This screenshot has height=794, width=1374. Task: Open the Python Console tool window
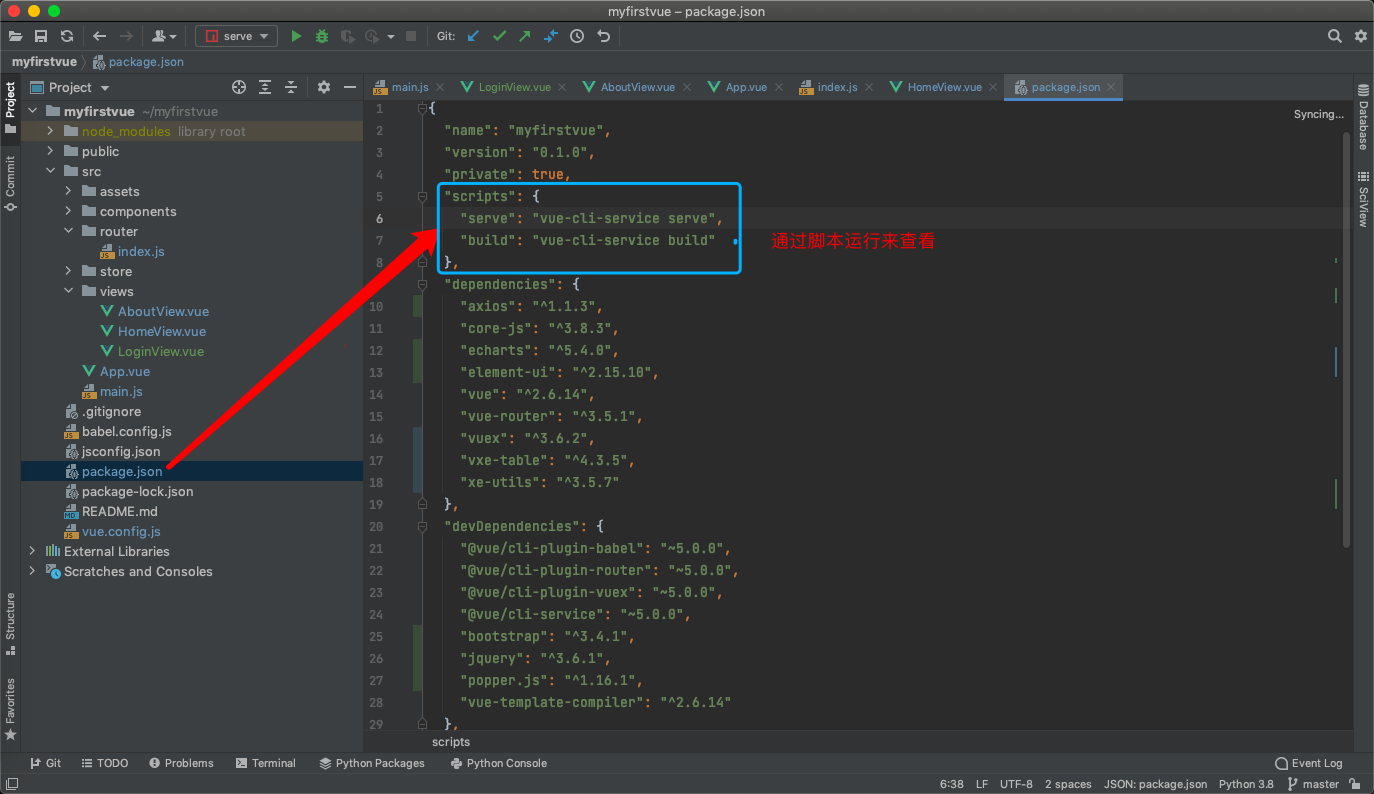498,763
